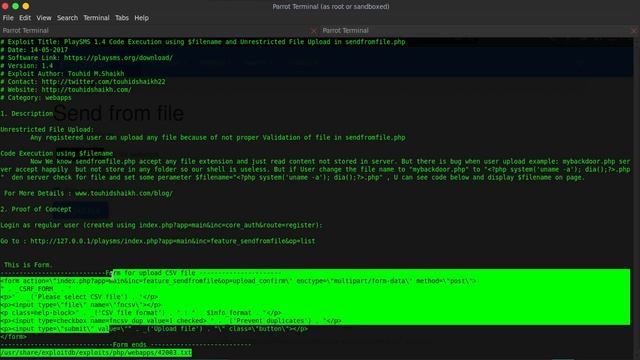Screen dimensions: 640x360
Task: Click the 'CSV file format' help-block line
Action: (141, 313)
